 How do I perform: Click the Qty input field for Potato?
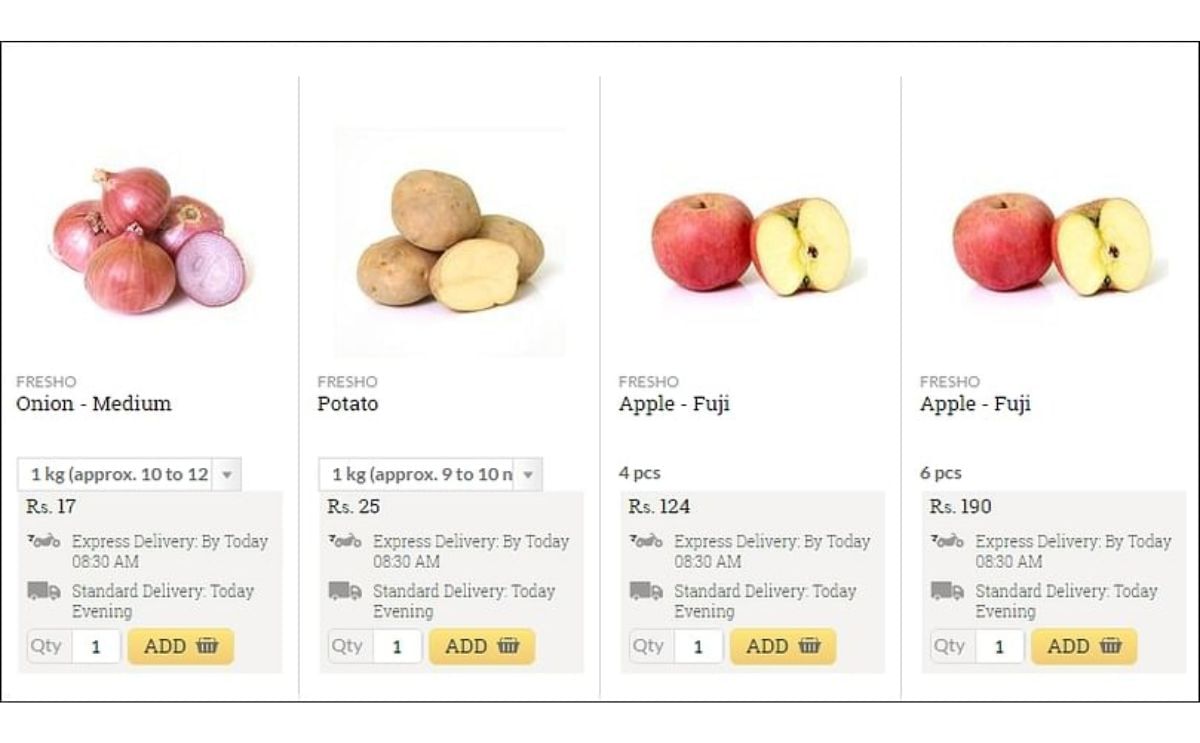click(397, 646)
